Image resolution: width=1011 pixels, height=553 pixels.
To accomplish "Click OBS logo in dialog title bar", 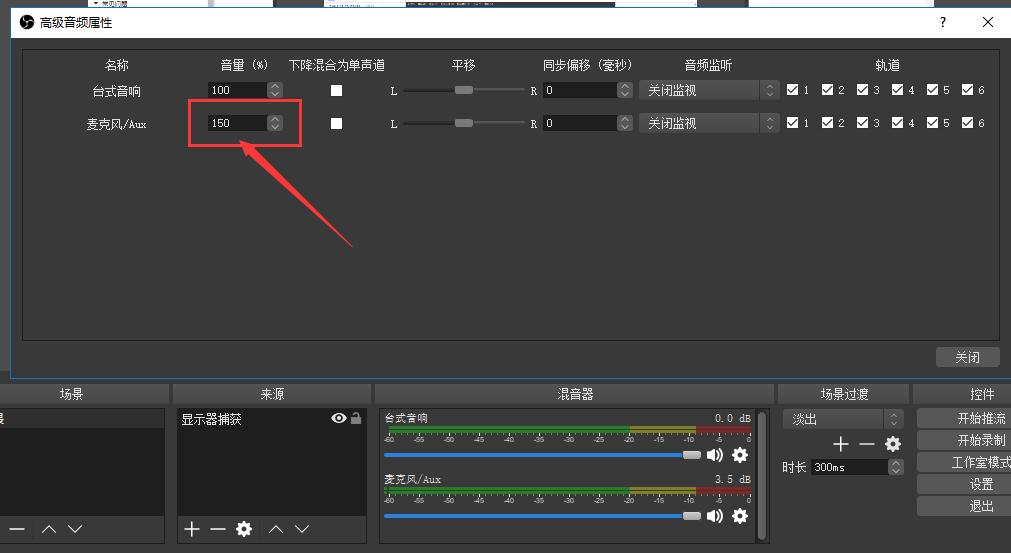I will 26,23.
